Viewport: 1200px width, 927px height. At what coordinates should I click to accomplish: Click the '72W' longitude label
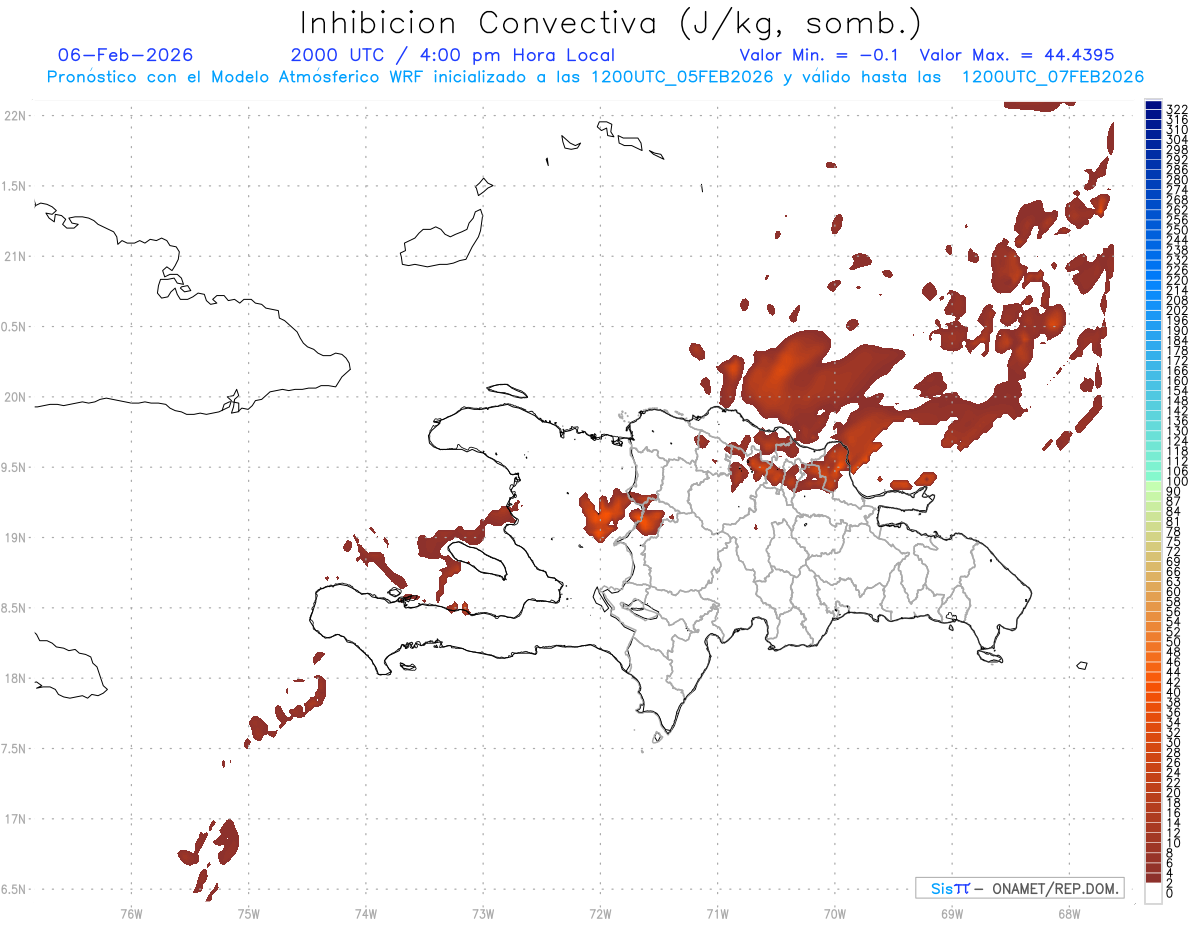click(x=600, y=912)
